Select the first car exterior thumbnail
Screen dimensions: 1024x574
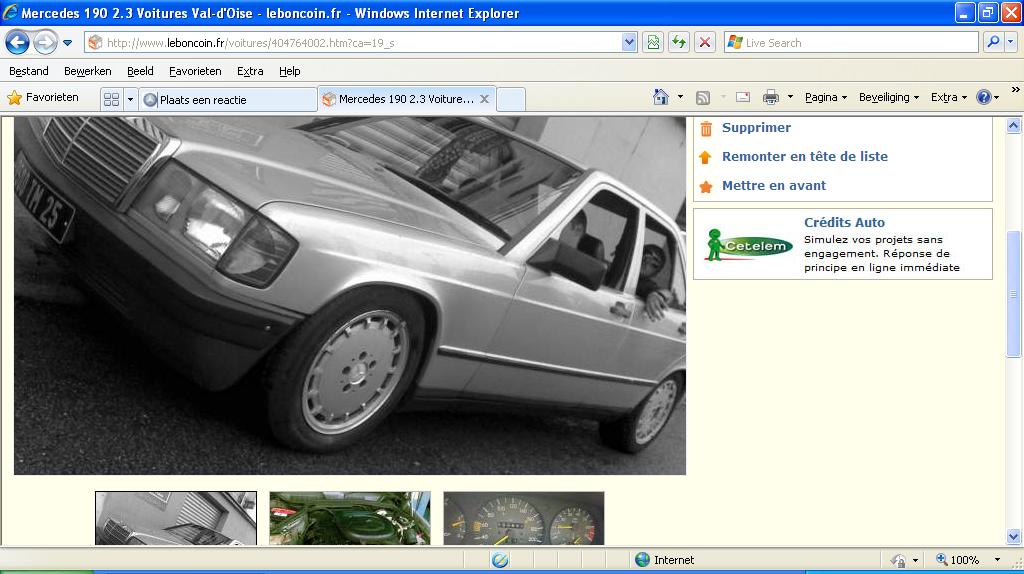tap(176, 518)
